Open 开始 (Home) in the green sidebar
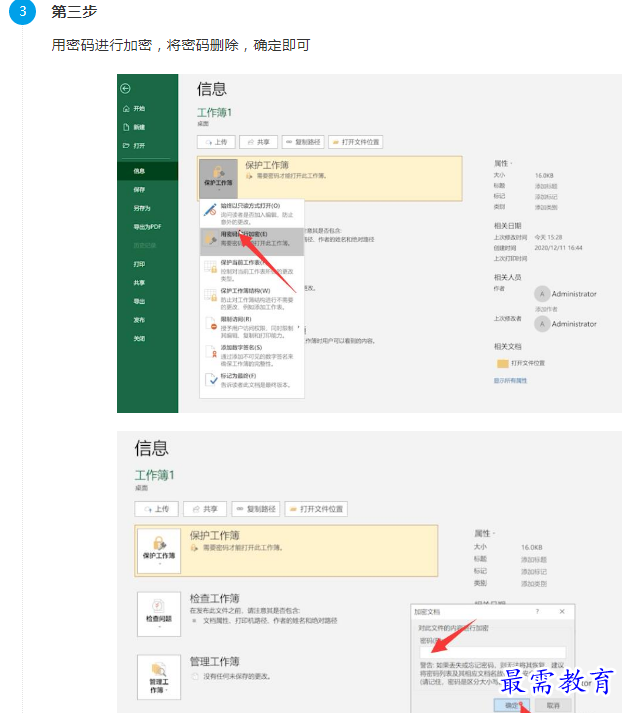The image size is (622, 713). [x=134, y=109]
